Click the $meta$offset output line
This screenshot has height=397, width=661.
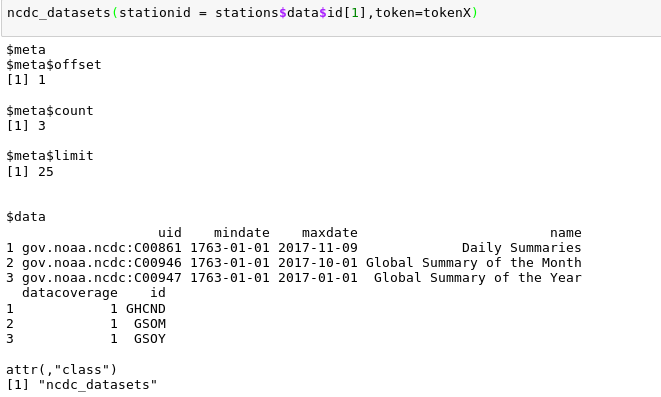54,65
